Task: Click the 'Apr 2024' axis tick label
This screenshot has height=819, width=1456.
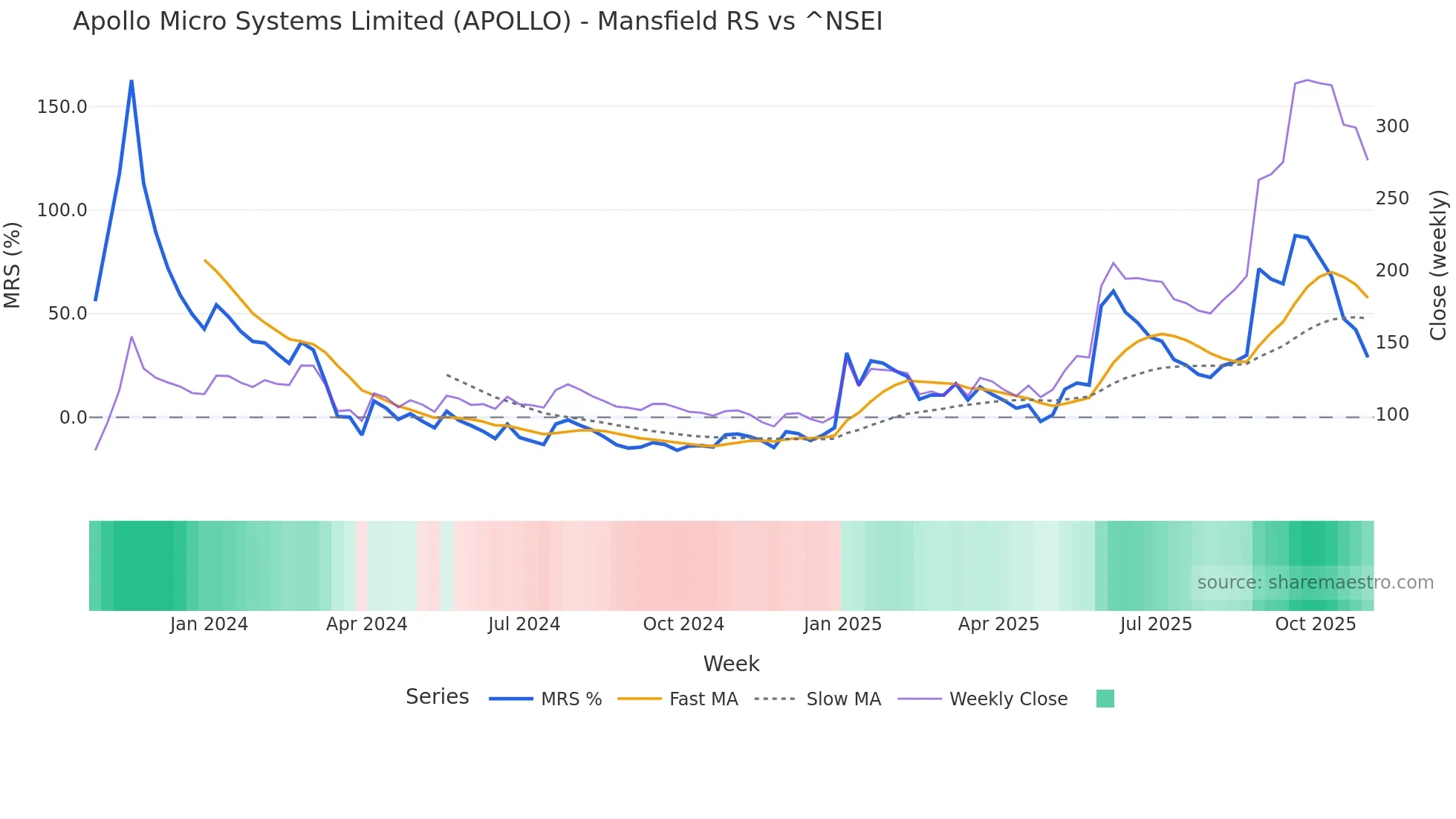Action: (367, 624)
